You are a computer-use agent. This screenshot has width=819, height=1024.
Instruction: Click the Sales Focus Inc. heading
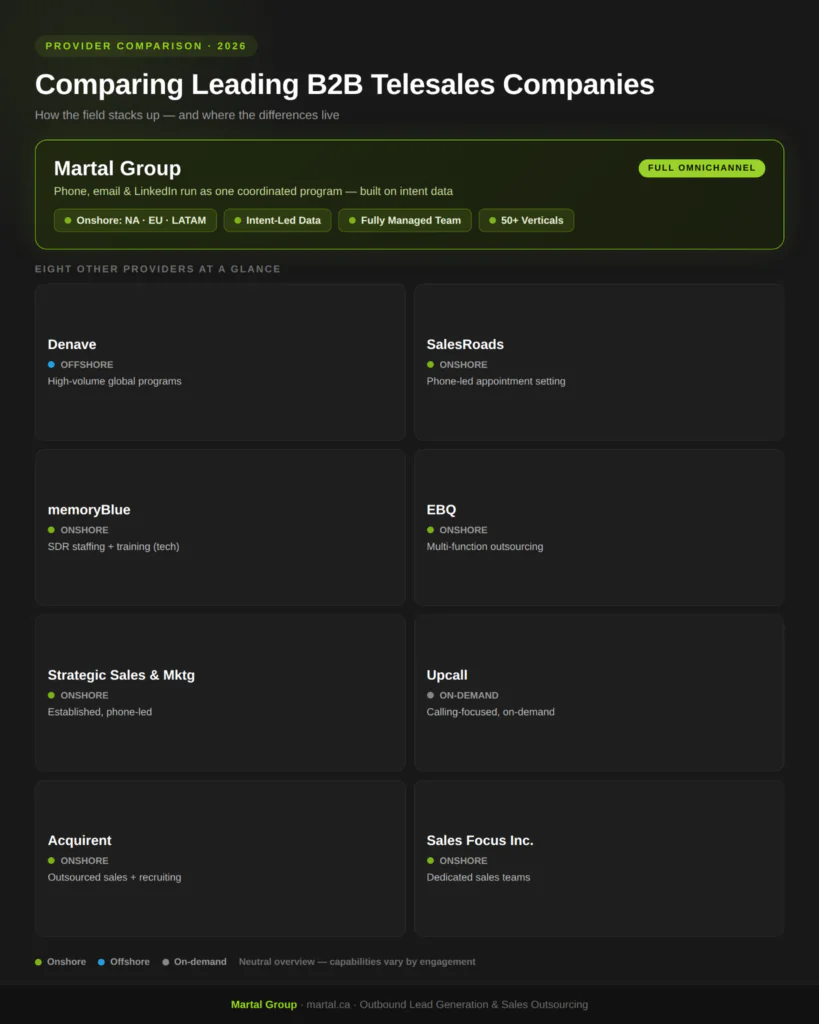(x=479, y=840)
